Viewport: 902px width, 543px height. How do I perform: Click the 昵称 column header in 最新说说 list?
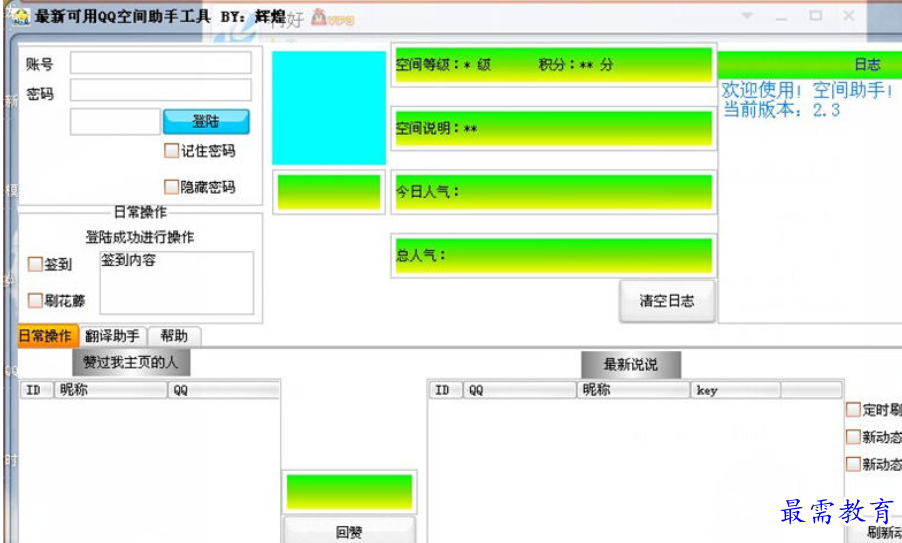633,390
